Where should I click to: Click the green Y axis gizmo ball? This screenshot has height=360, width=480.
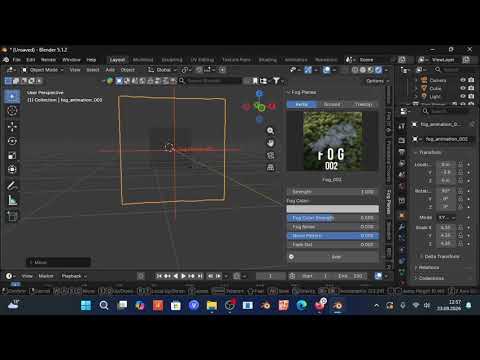261,107
